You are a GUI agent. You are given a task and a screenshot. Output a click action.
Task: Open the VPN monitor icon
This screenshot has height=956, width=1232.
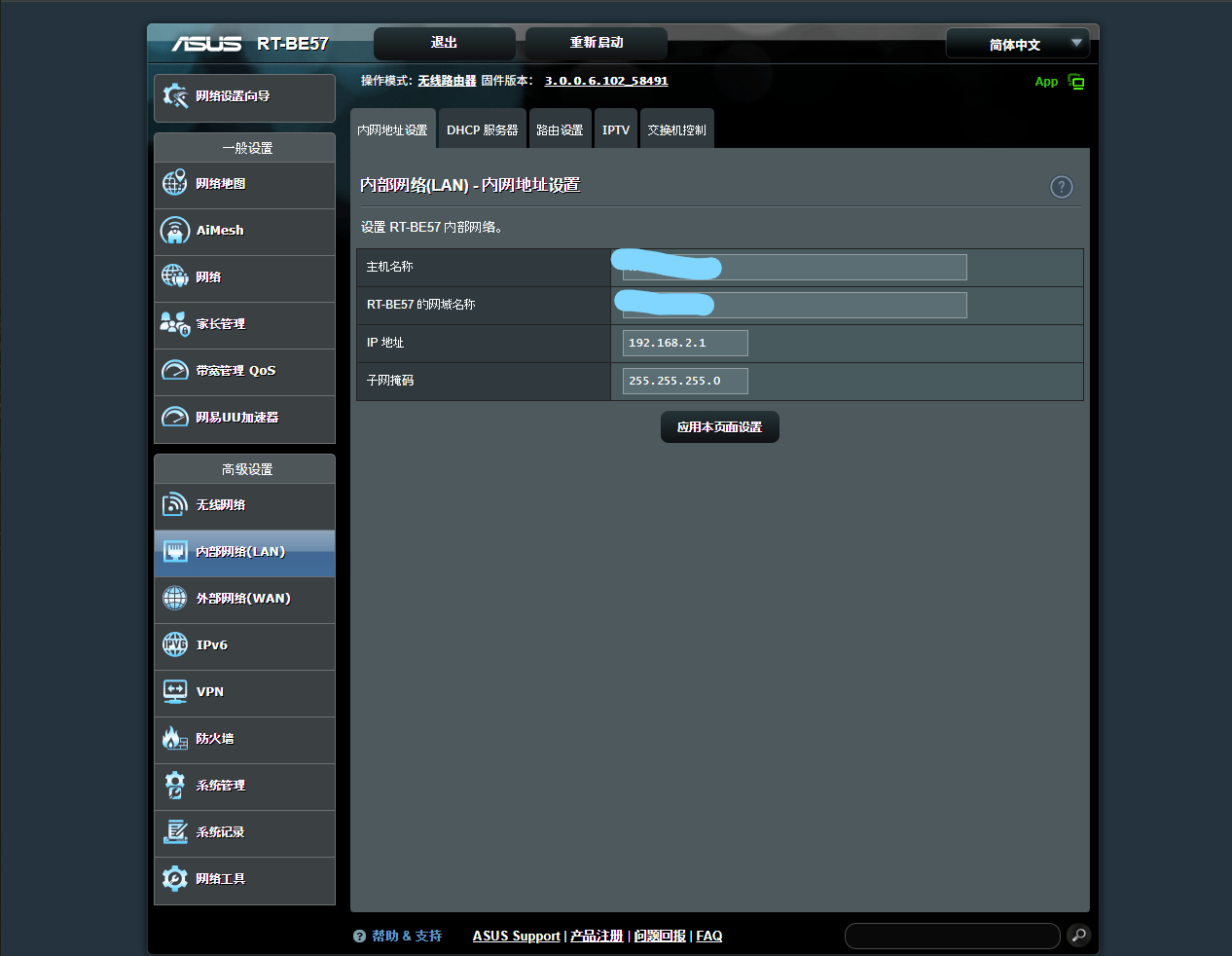coord(175,691)
